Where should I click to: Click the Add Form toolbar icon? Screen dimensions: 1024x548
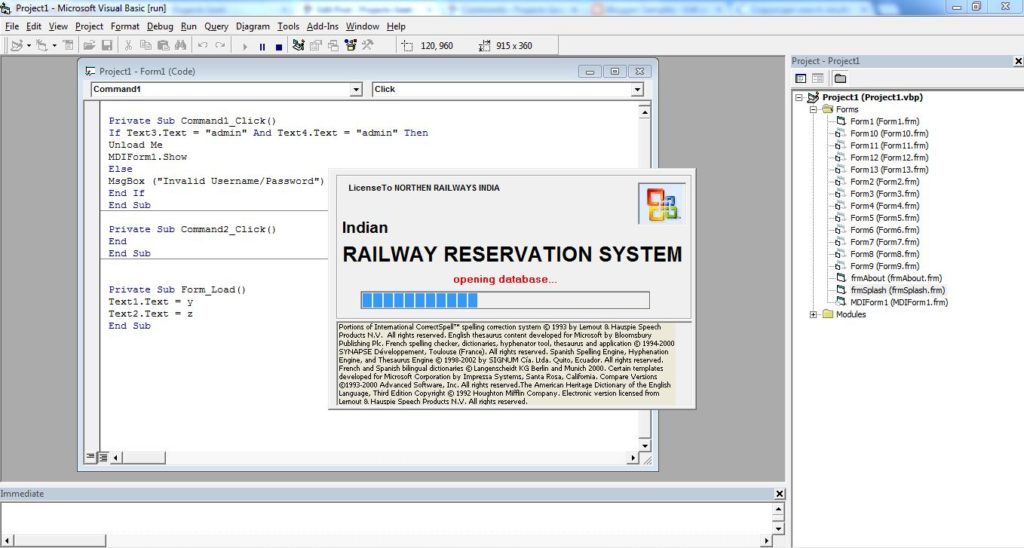point(42,46)
